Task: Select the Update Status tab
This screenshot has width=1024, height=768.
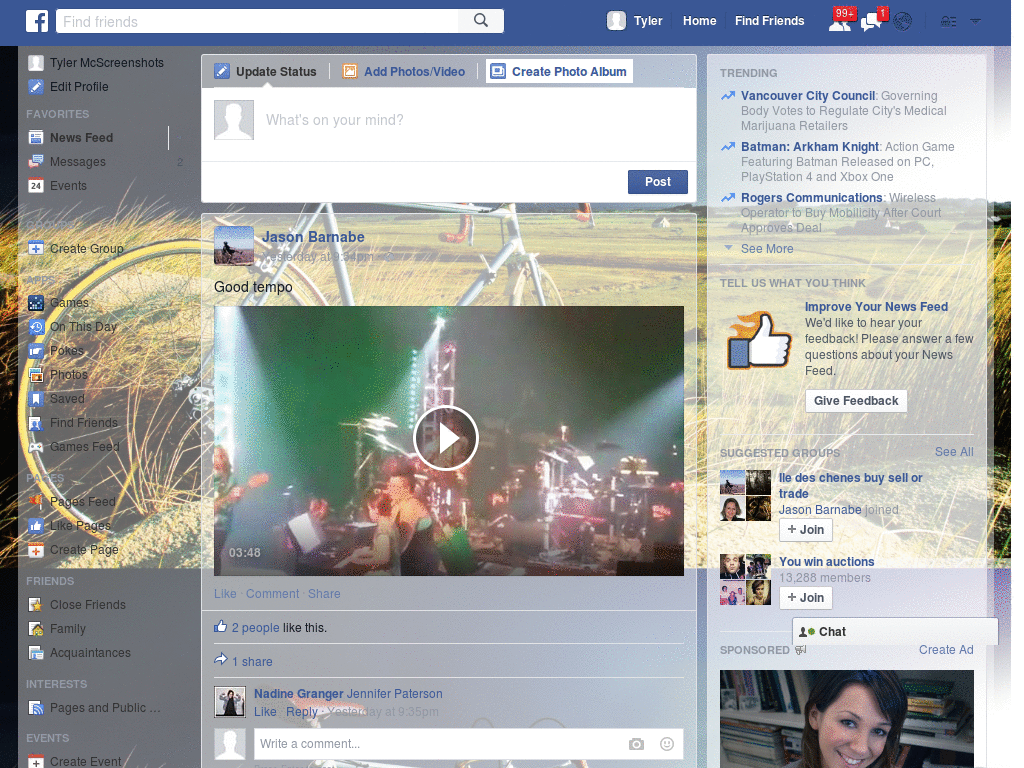Action: (266, 71)
